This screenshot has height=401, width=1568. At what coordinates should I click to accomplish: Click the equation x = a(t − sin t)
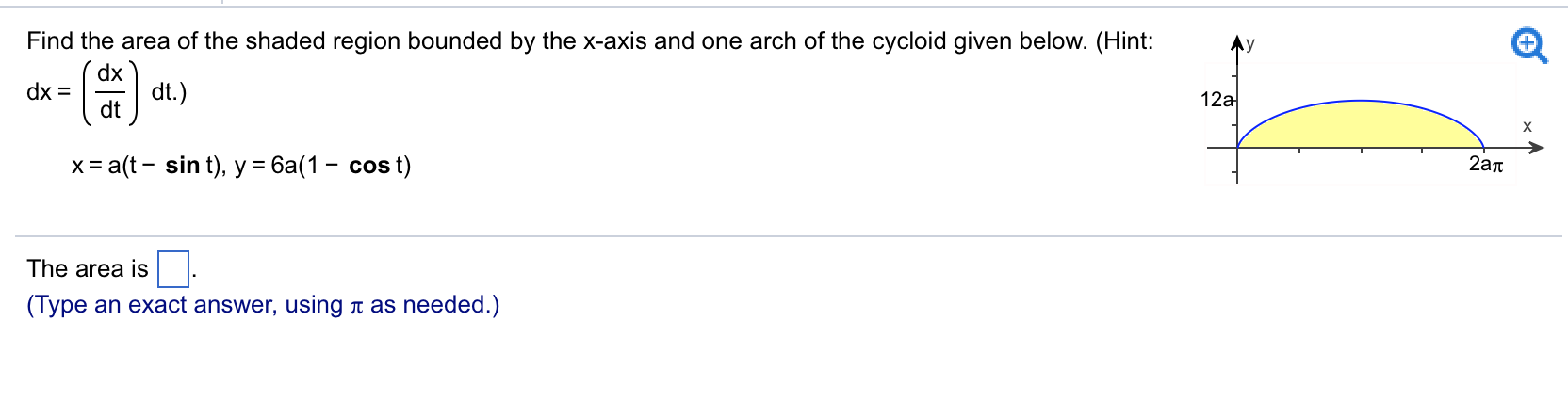149,166
